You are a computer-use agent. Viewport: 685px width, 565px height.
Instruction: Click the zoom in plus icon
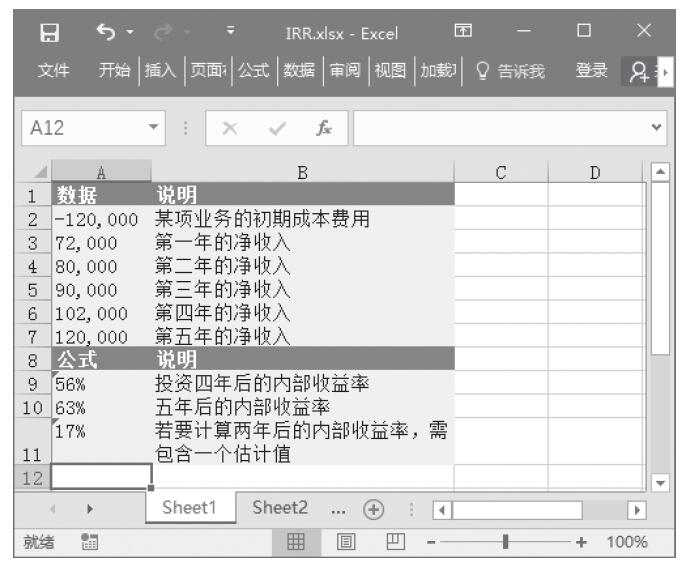click(579, 543)
